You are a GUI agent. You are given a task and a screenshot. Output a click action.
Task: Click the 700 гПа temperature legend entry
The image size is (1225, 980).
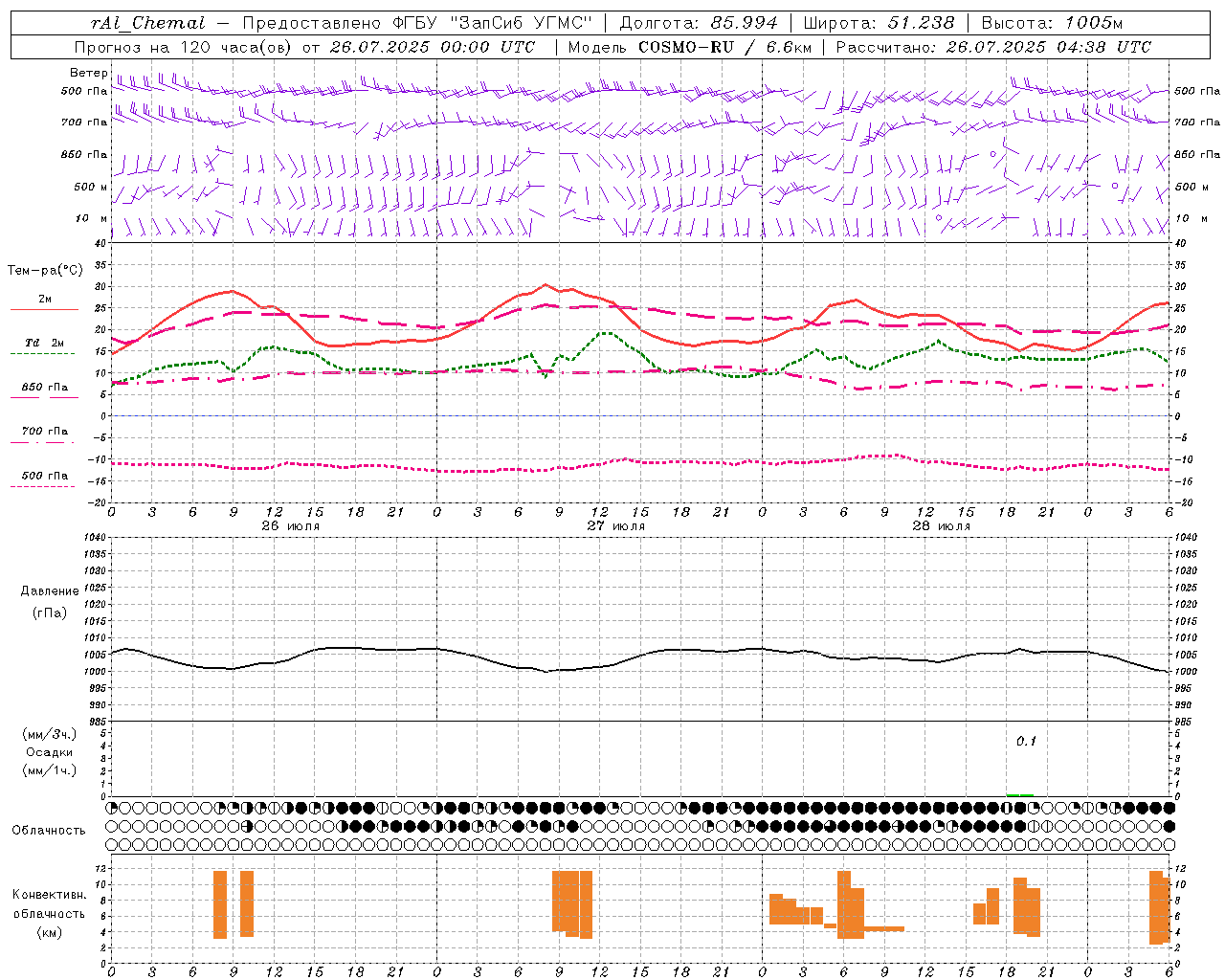[45, 431]
